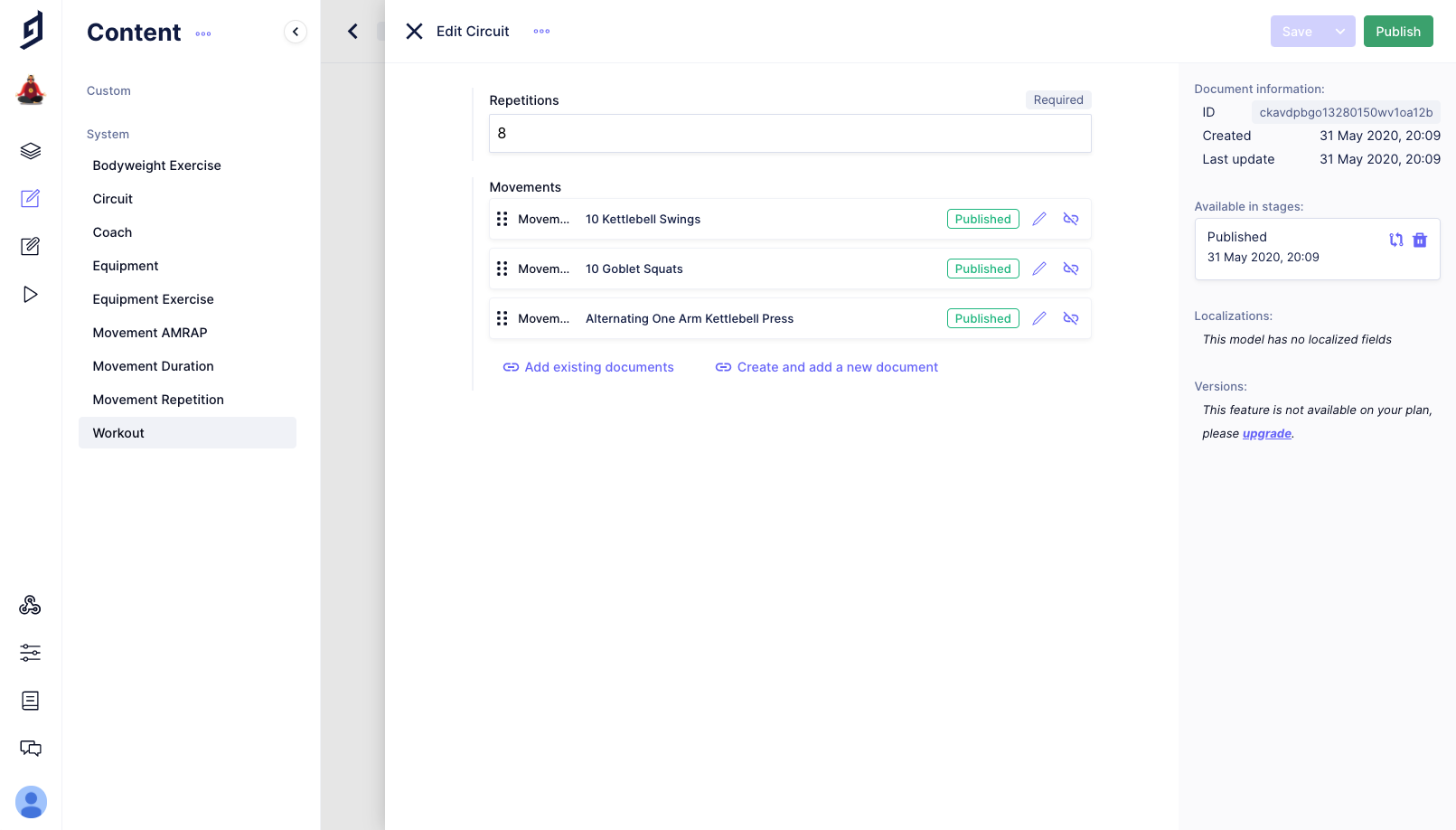Click the sync icon in Published stage
The width and height of the screenshot is (1456, 830).
1396,240
